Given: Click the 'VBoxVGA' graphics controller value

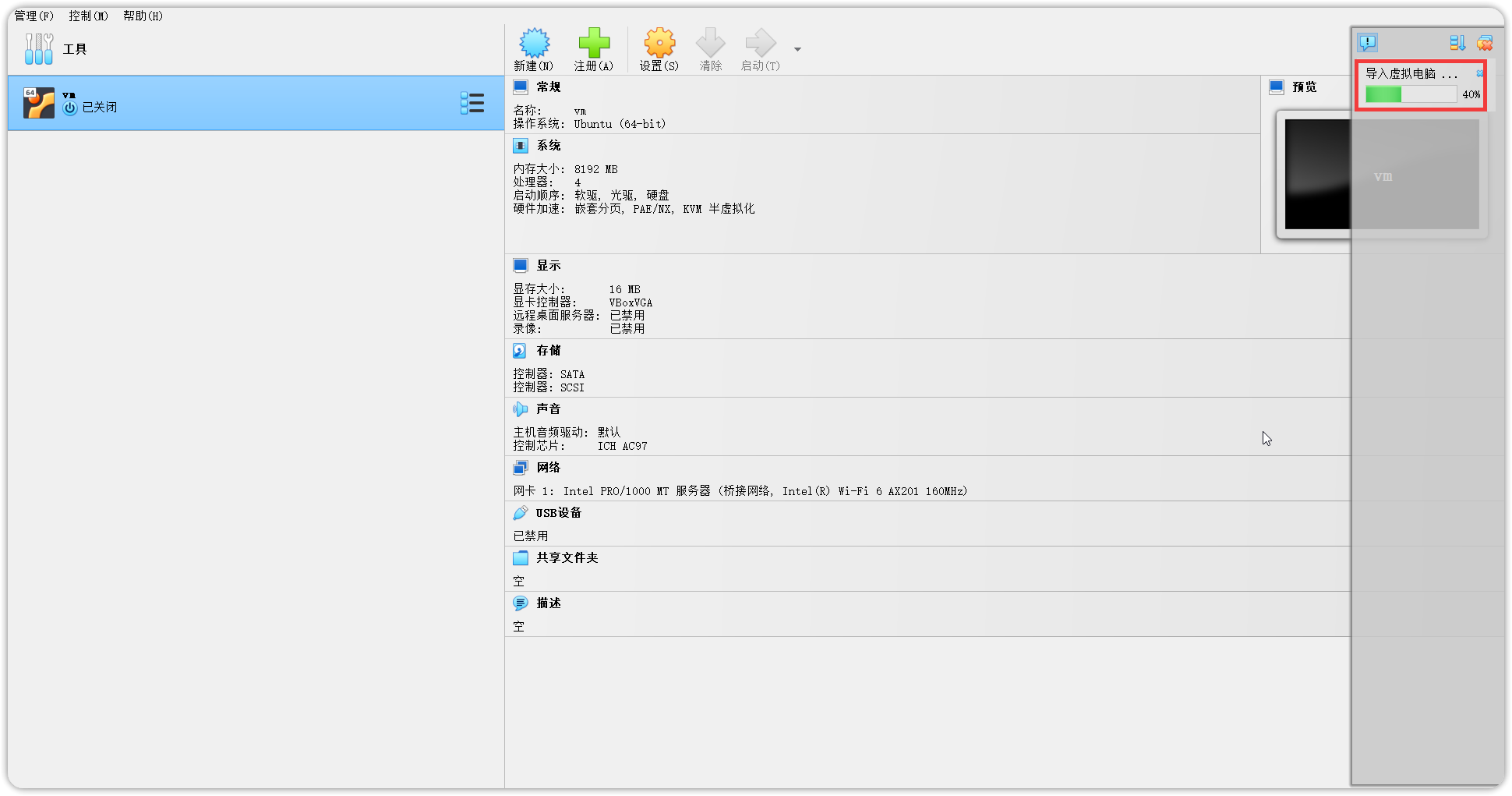Looking at the screenshot, I should [631, 302].
